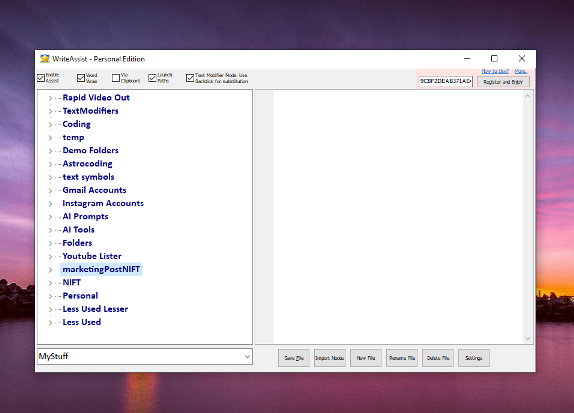Image resolution: width=574 pixels, height=413 pixels.
Task: Click the registration code input field
Action: [446, 81]
